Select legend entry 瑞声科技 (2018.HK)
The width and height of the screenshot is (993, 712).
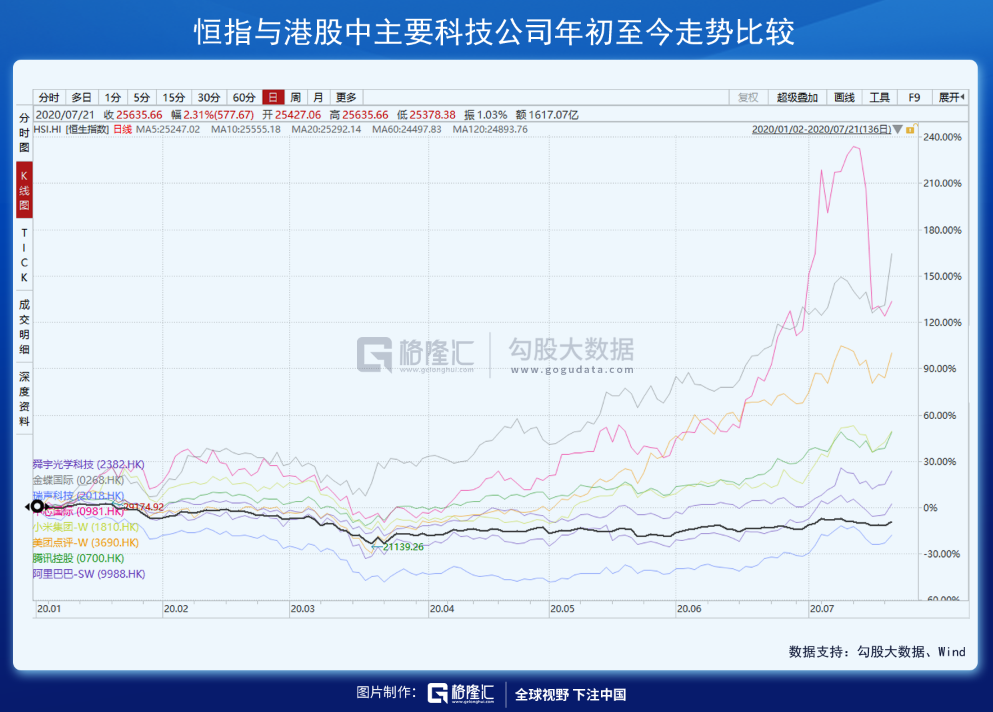(x=79, y=495)
